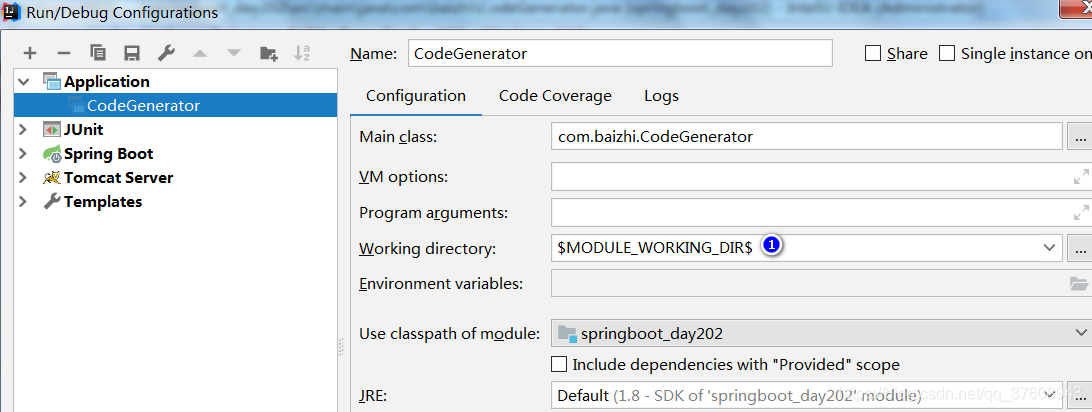Screen dimensions: 1092x412
Task: Sort configurations alphabetically
Action: point(302,54)
